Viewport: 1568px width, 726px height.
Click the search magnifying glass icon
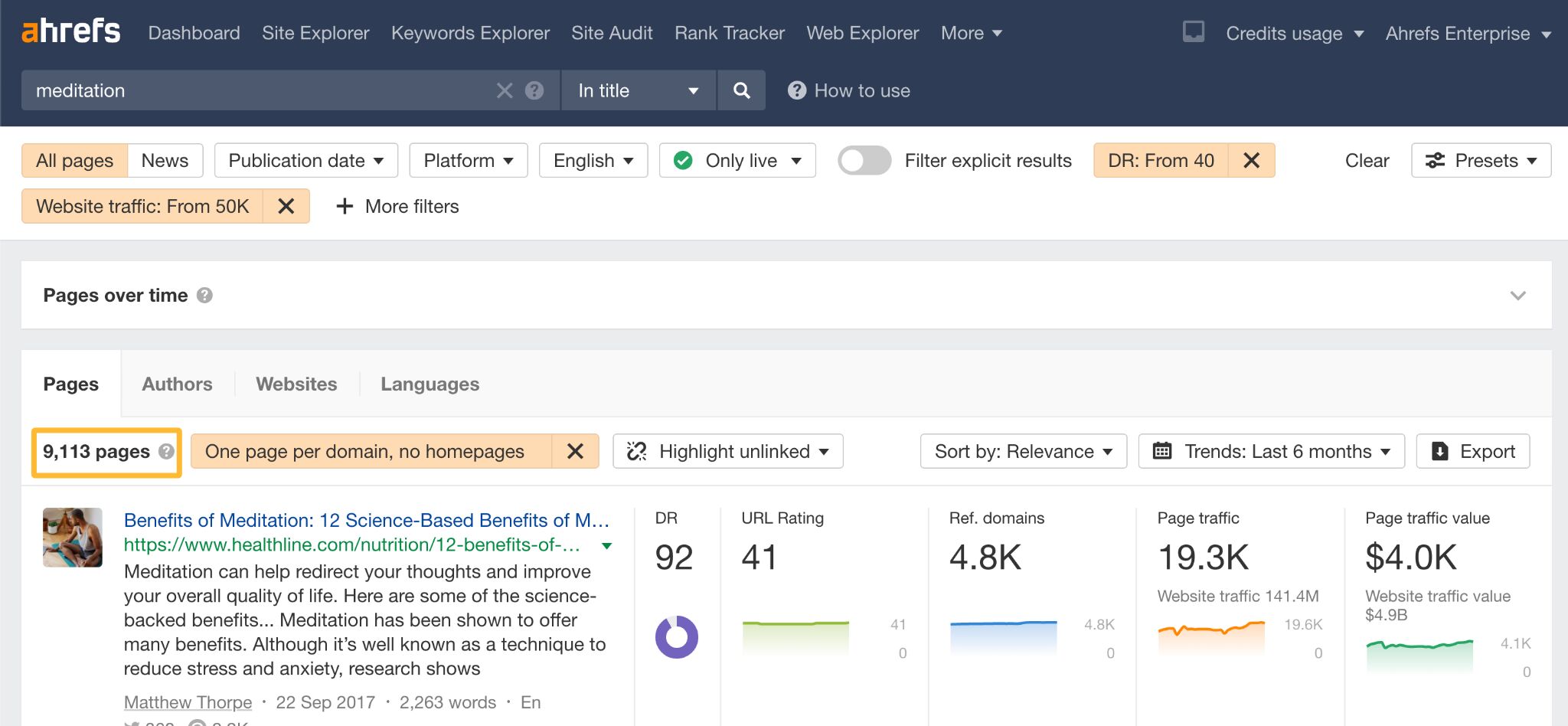pyautogui.click(x=740, y=90)
